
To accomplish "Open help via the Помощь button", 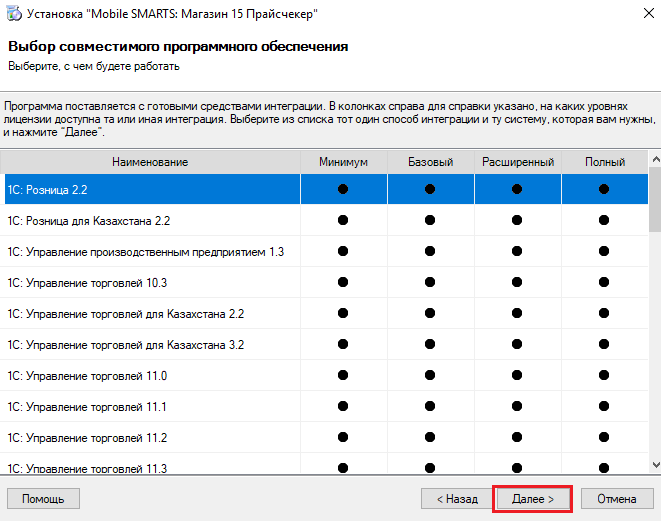I will 43,499.
